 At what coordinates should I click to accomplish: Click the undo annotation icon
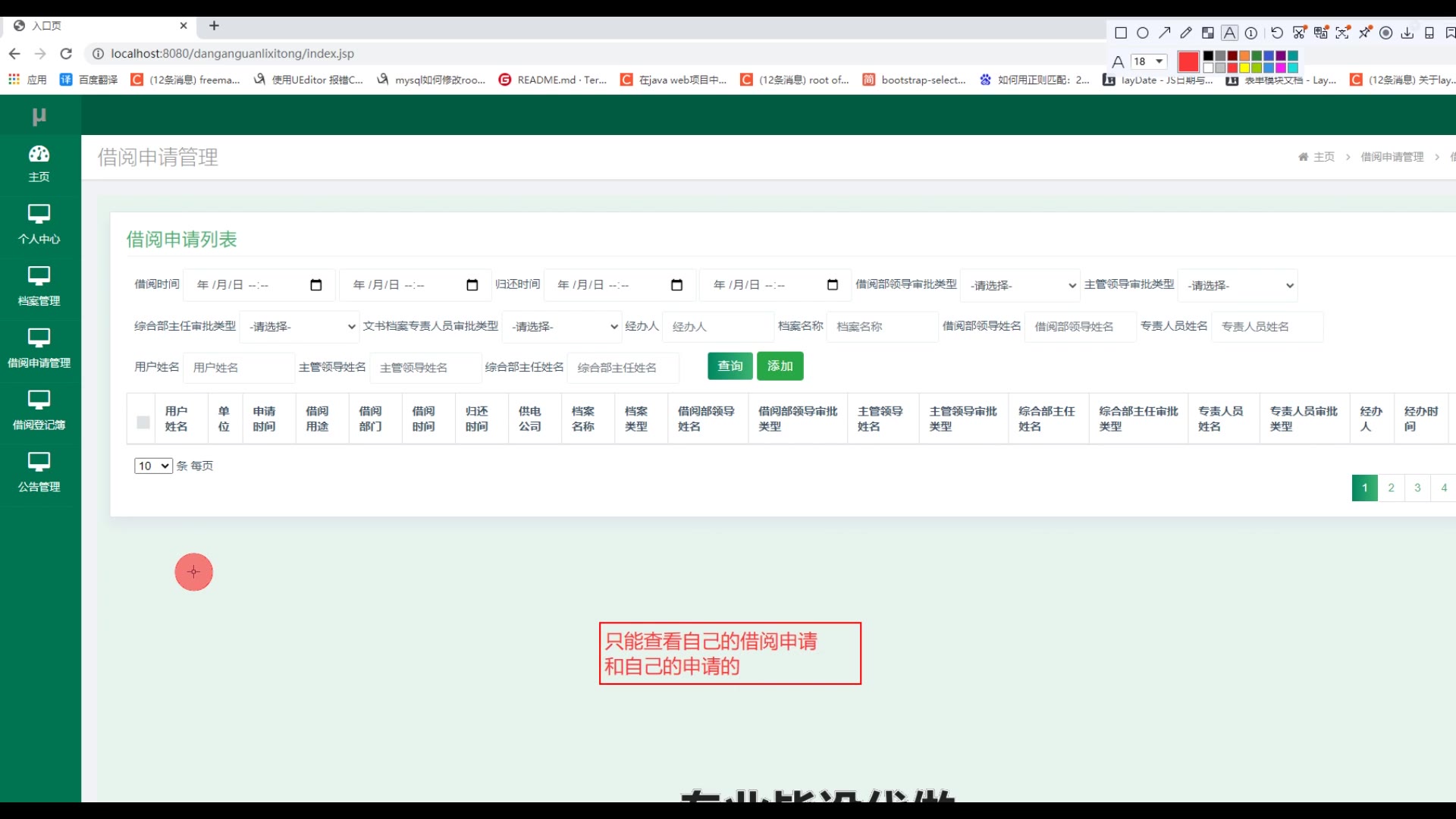(1277, 33)
